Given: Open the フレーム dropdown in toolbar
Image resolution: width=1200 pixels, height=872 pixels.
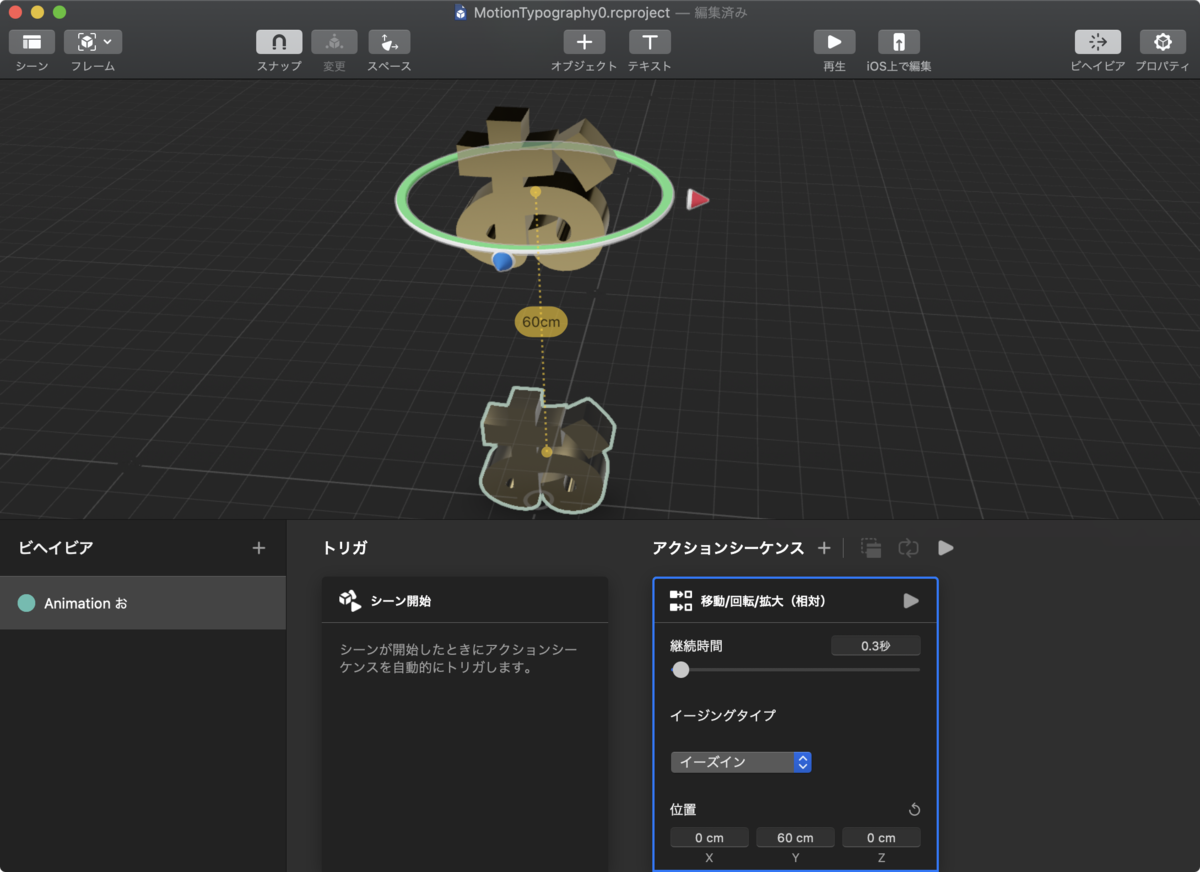Looking at the screenshot, I should (x=93, y=42).
